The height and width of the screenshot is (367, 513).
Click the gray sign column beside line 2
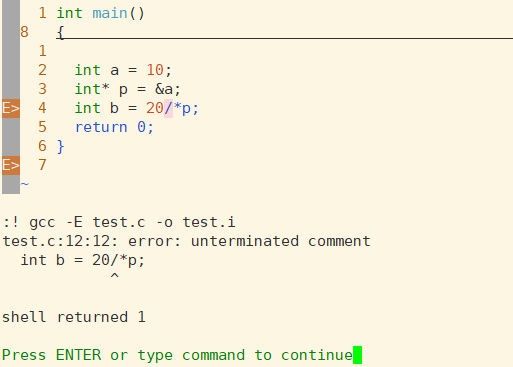tap(11, 70)
